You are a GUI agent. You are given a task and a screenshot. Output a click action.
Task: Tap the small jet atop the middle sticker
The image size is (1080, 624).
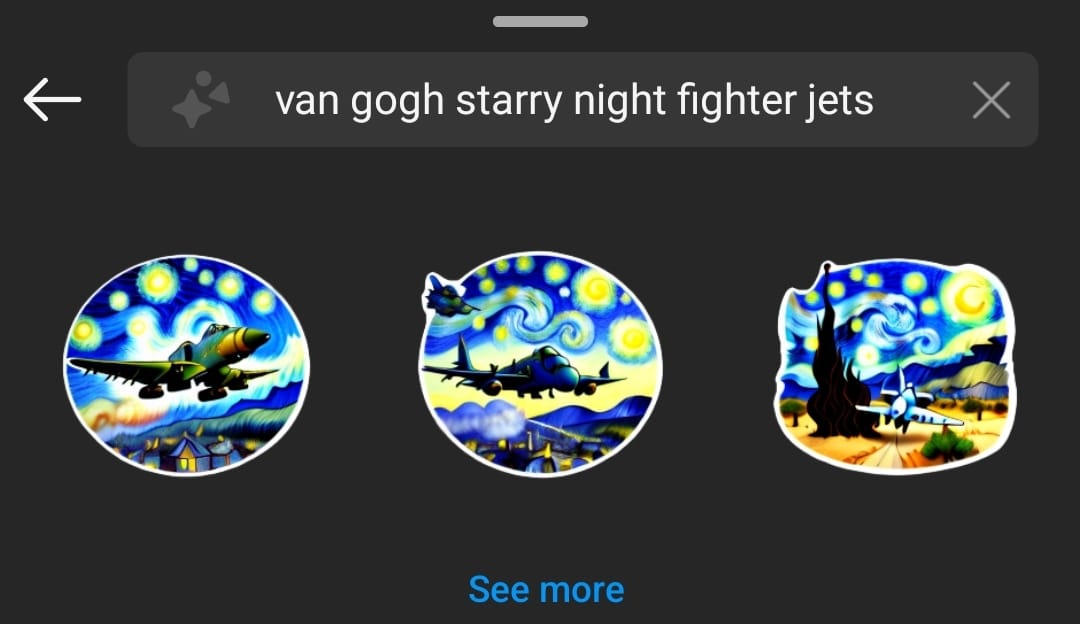point(447,295)
